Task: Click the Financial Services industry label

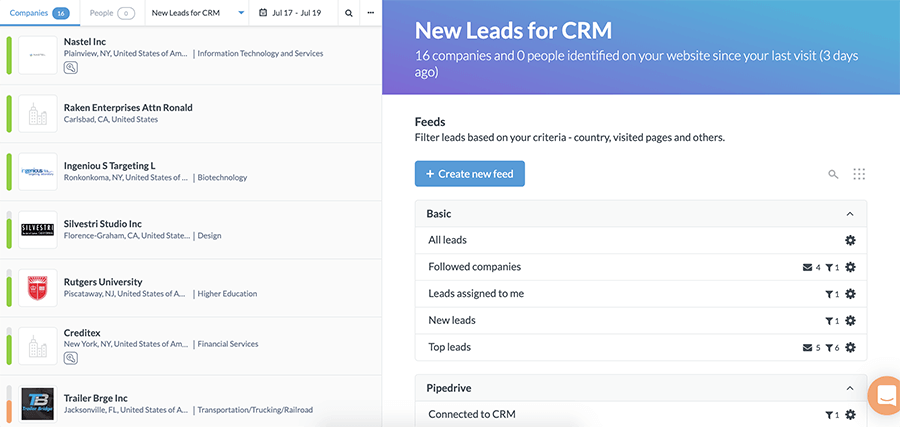Action: (228, 344)
